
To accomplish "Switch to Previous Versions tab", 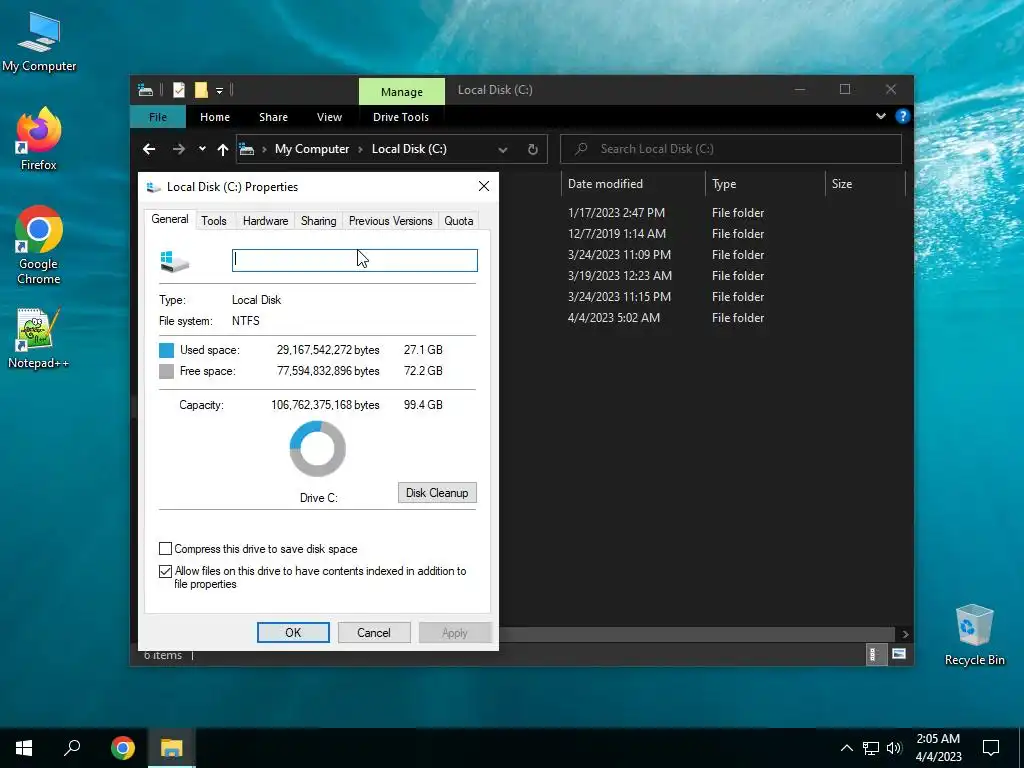I will [391, 221].
